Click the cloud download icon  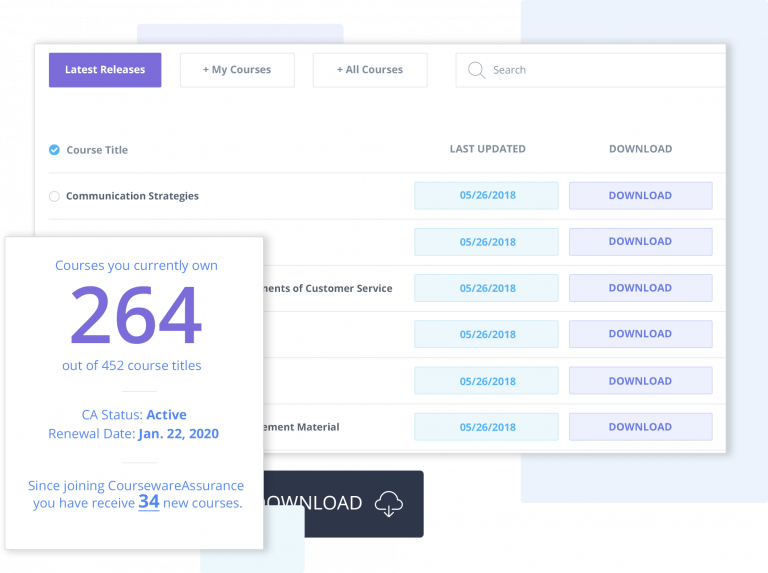point(388,504)
